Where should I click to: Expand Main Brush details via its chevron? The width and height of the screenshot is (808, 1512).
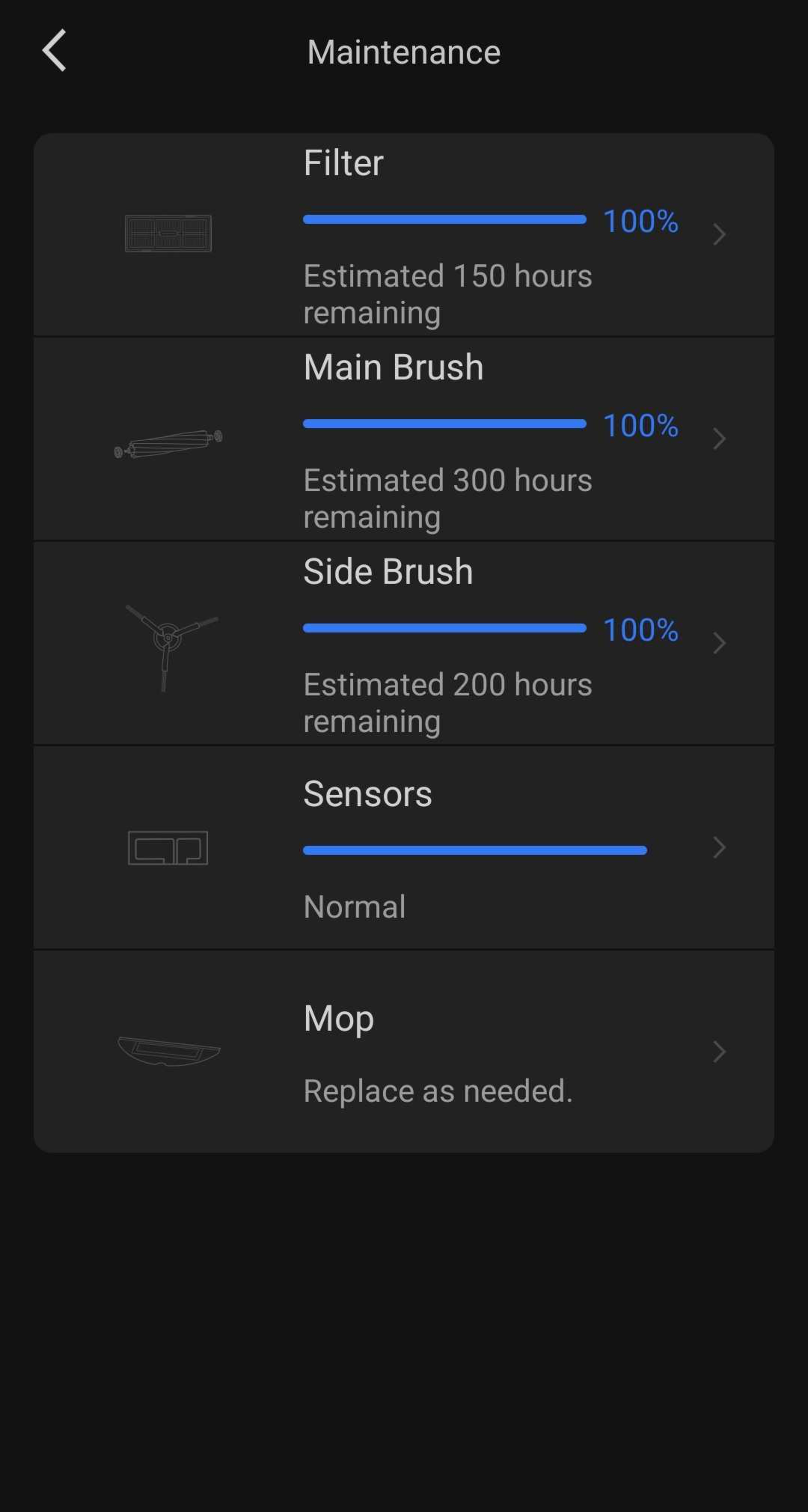pos(719,439)
